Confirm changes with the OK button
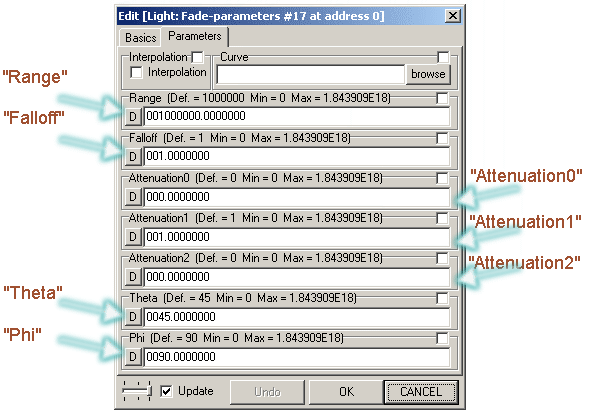Image resolution: width=589 pixels, height=413 pixels. click(346, 392)
